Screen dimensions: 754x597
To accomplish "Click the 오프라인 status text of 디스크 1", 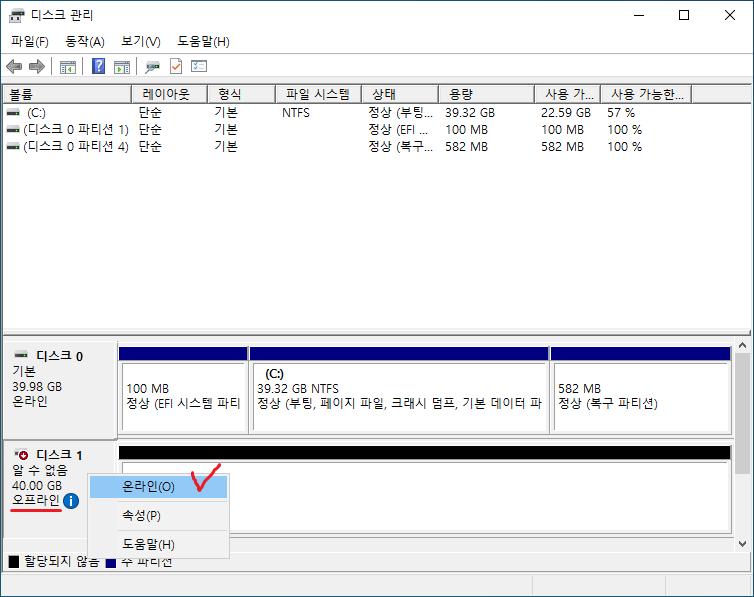I will (x=36, y=500).
